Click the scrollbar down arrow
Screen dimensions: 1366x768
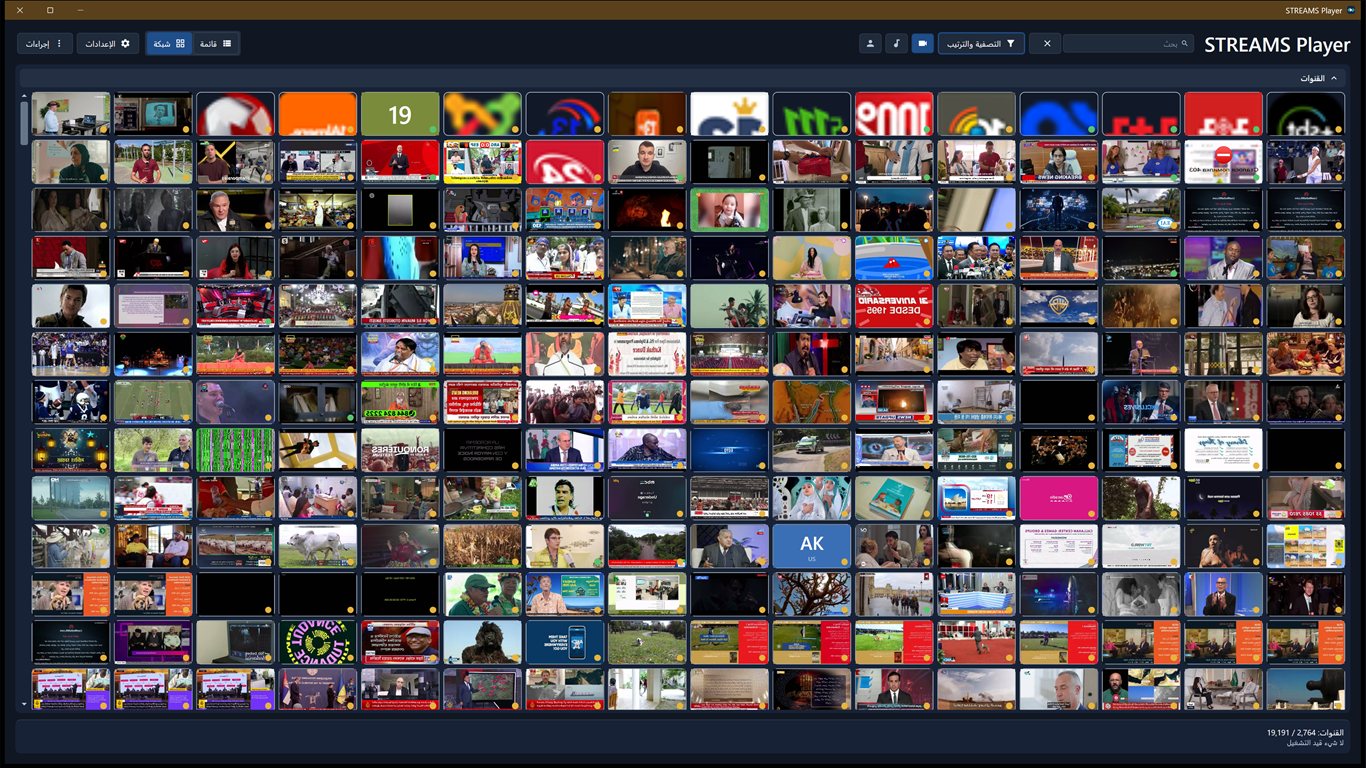pyautogui.click(x=24, y=704)
